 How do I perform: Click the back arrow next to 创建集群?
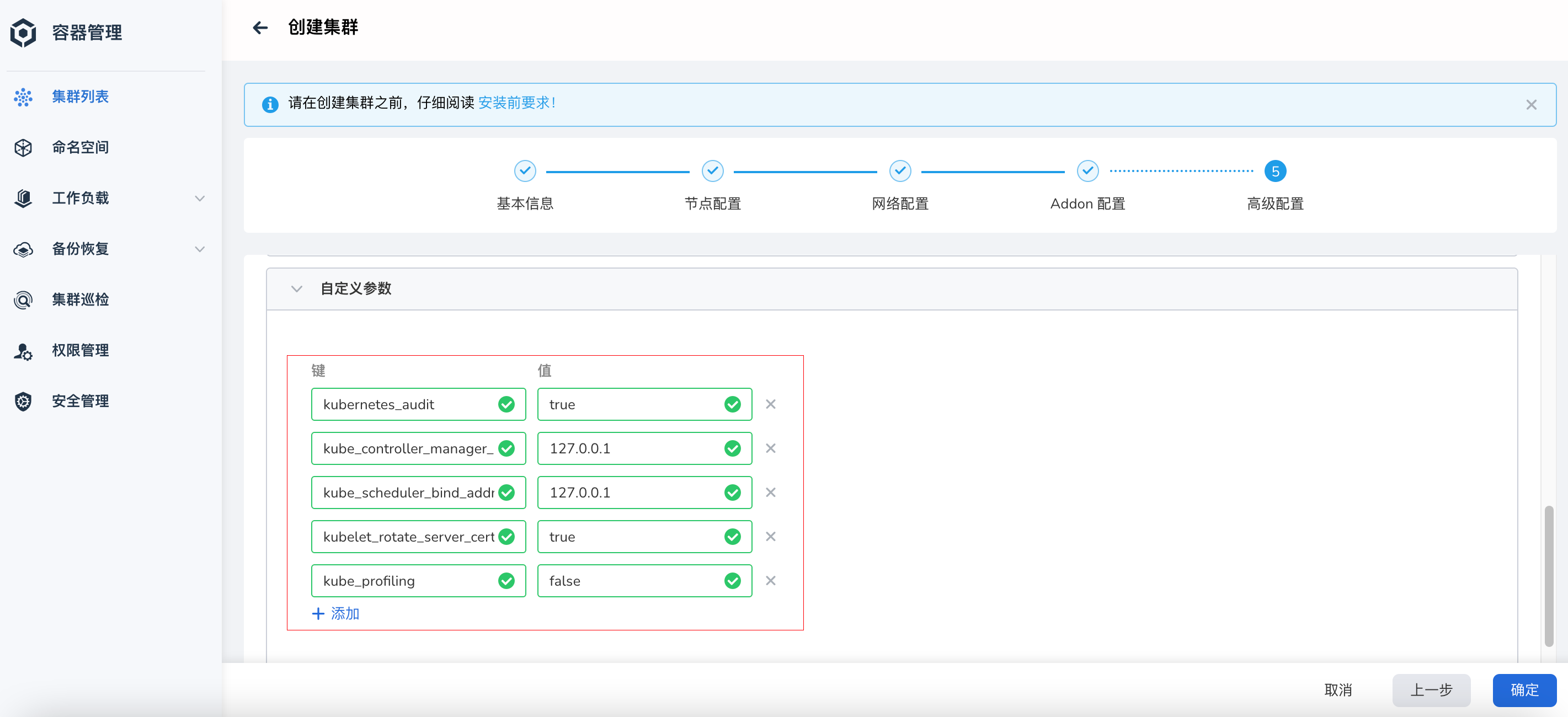(x=260, y=28)
